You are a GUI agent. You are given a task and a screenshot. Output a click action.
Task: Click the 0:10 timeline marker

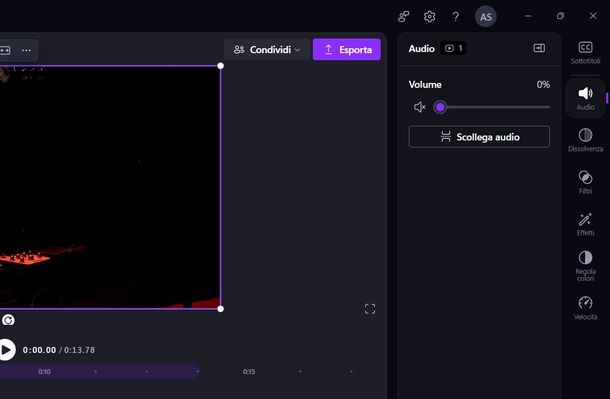coord(44,372)
